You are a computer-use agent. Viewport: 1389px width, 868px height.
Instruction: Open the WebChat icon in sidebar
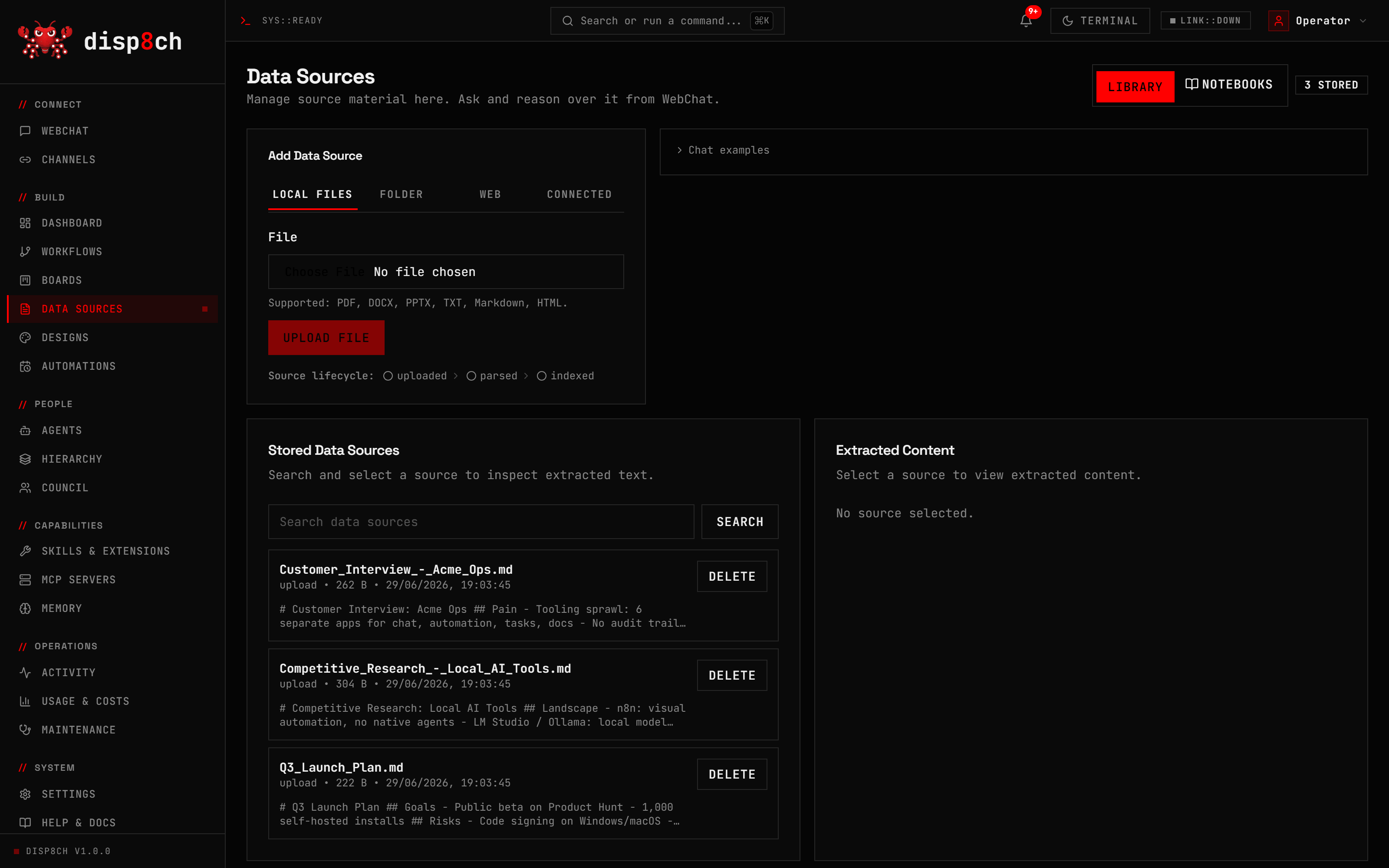point(25,131)
